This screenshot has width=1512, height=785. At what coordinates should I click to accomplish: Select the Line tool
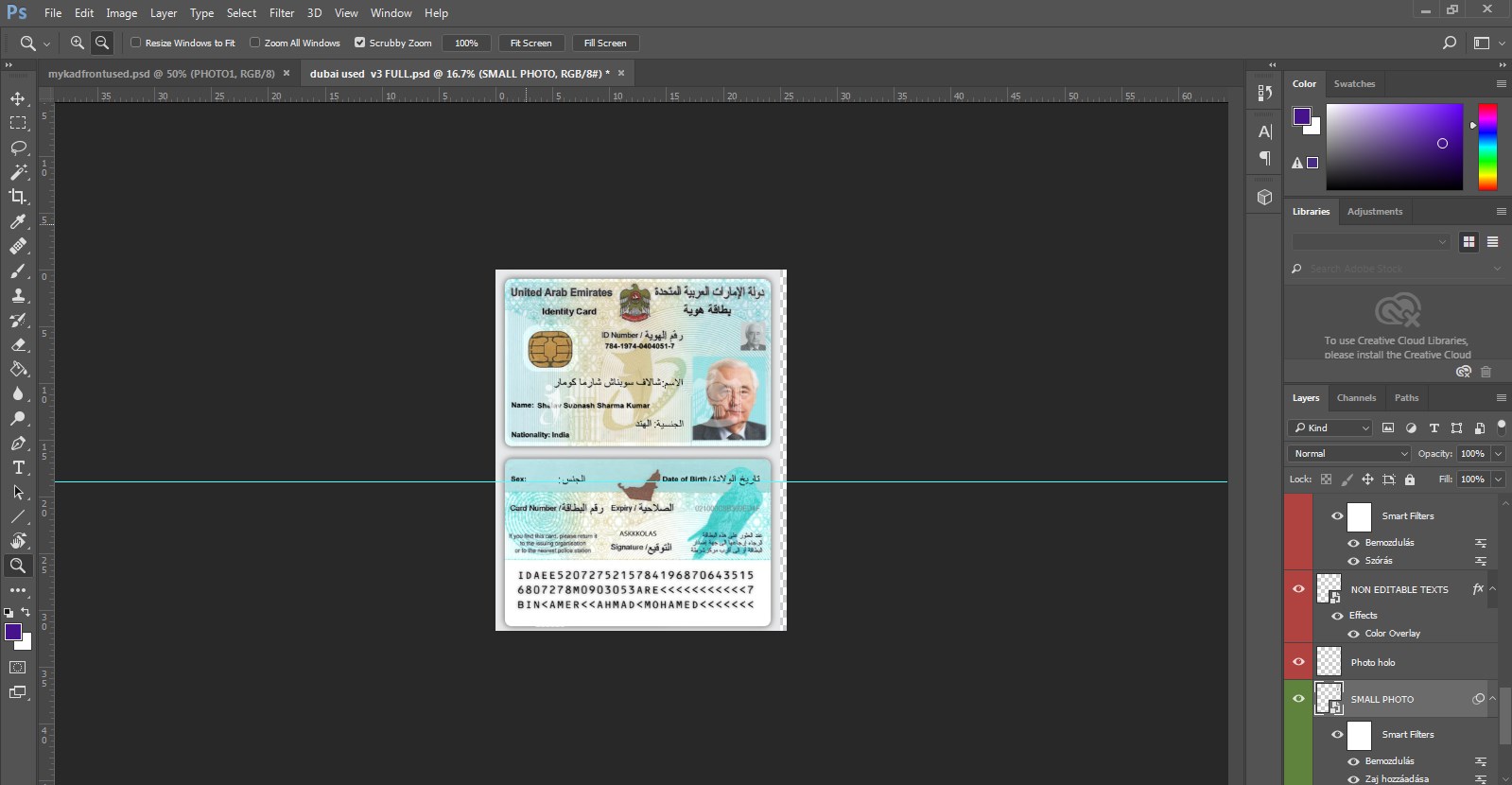pos(18,516)
